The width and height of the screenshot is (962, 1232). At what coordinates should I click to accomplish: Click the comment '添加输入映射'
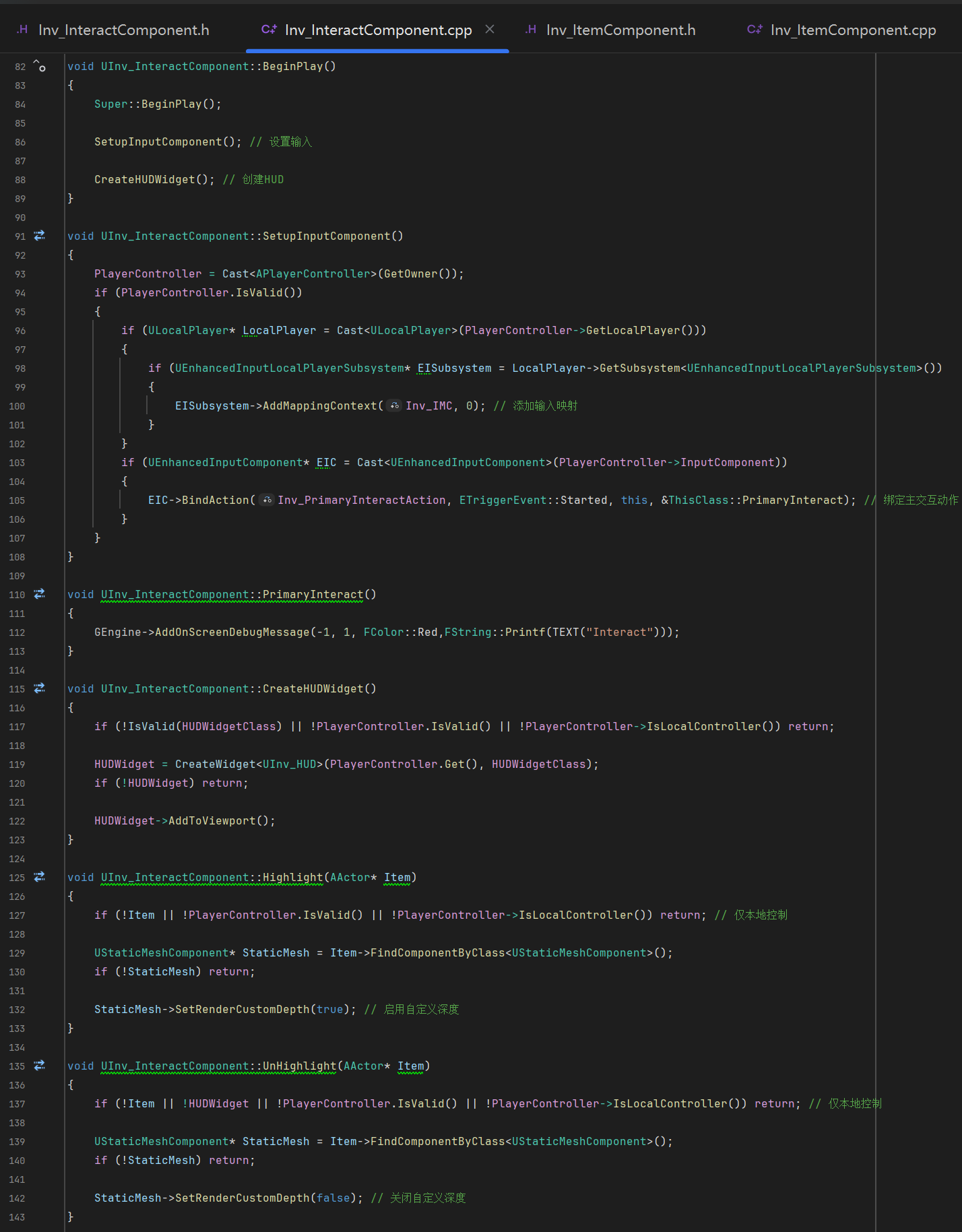pyautogui.click(x=545, y=406)
